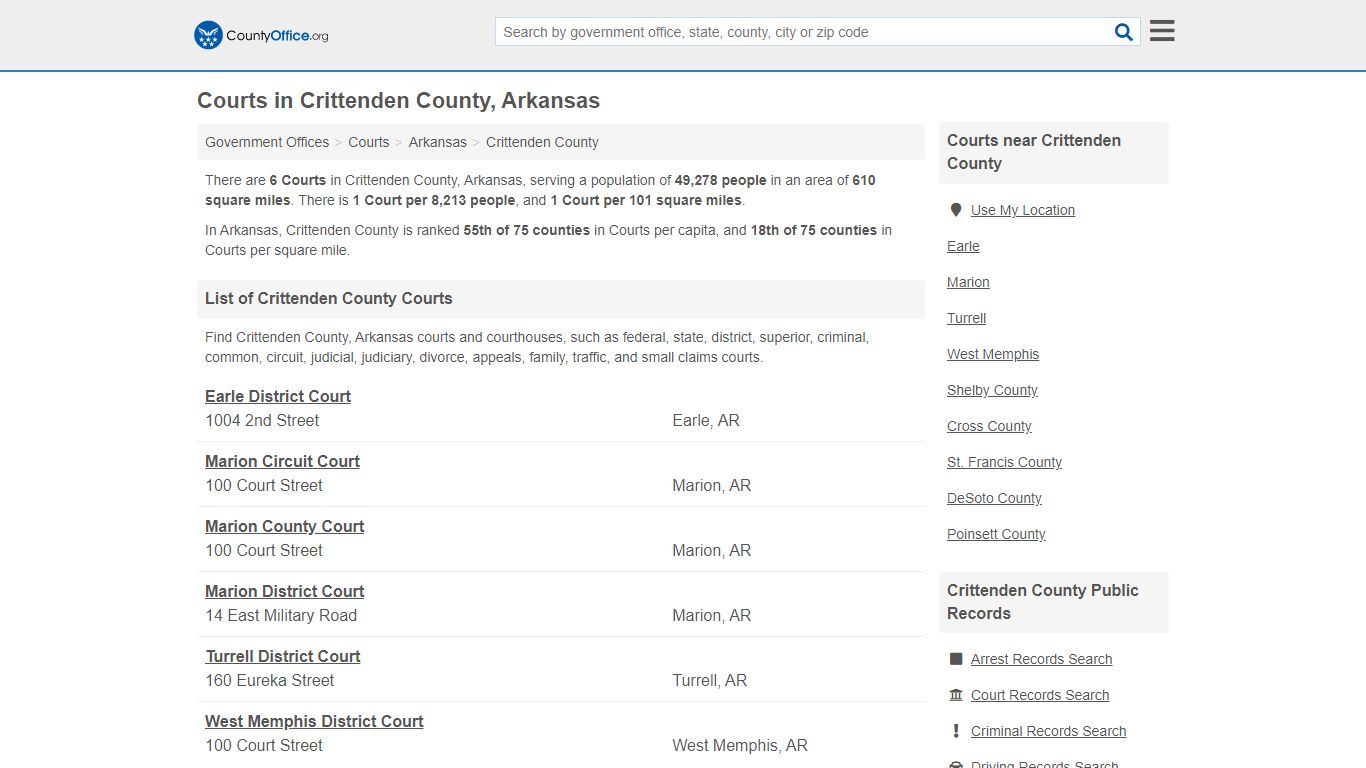This screenshot has width=1366, height=768.
Task: Click address 14 East Military Road
Action: [x=281, y=615]
